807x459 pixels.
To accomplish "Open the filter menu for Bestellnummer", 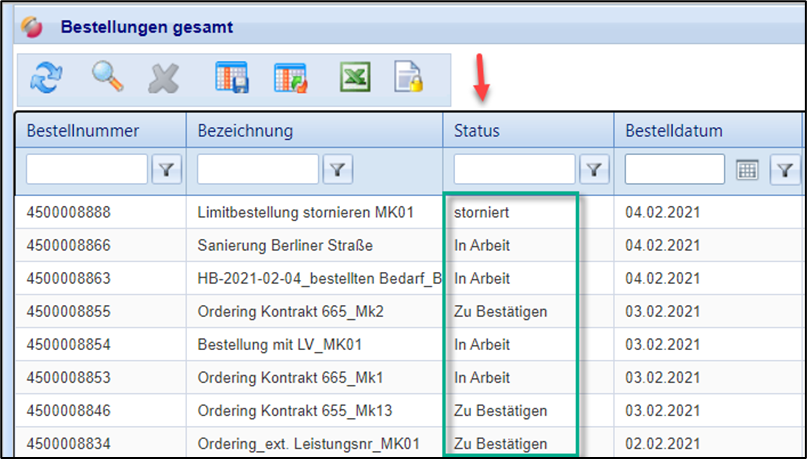I will (x=166, y=170).
